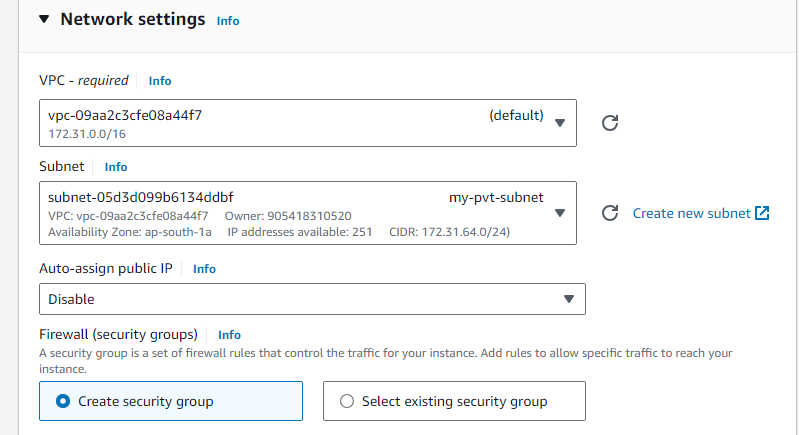Viewport: 799px width, 435px height.
Task: Open Auto-assign public IP dropdown
Action: [x=568, y=299]
